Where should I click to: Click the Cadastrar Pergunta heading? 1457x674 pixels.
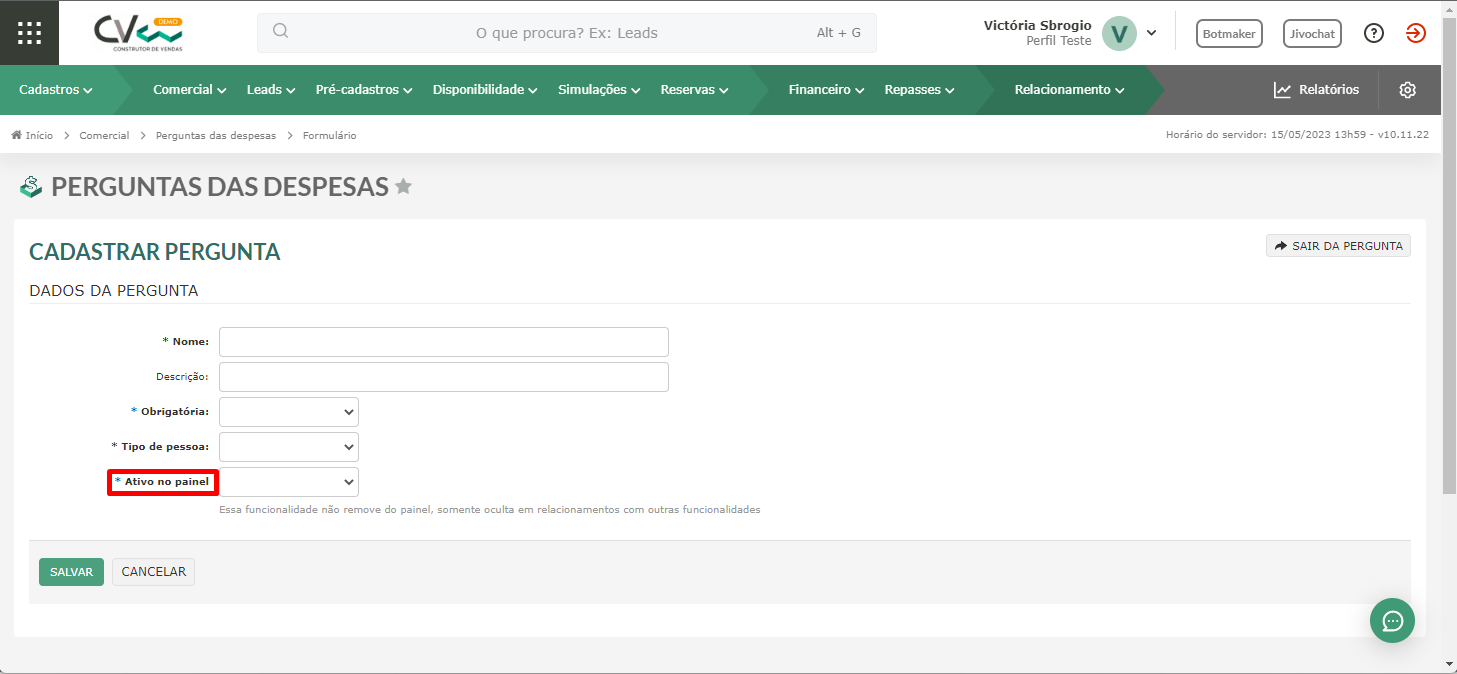[155, 252]
